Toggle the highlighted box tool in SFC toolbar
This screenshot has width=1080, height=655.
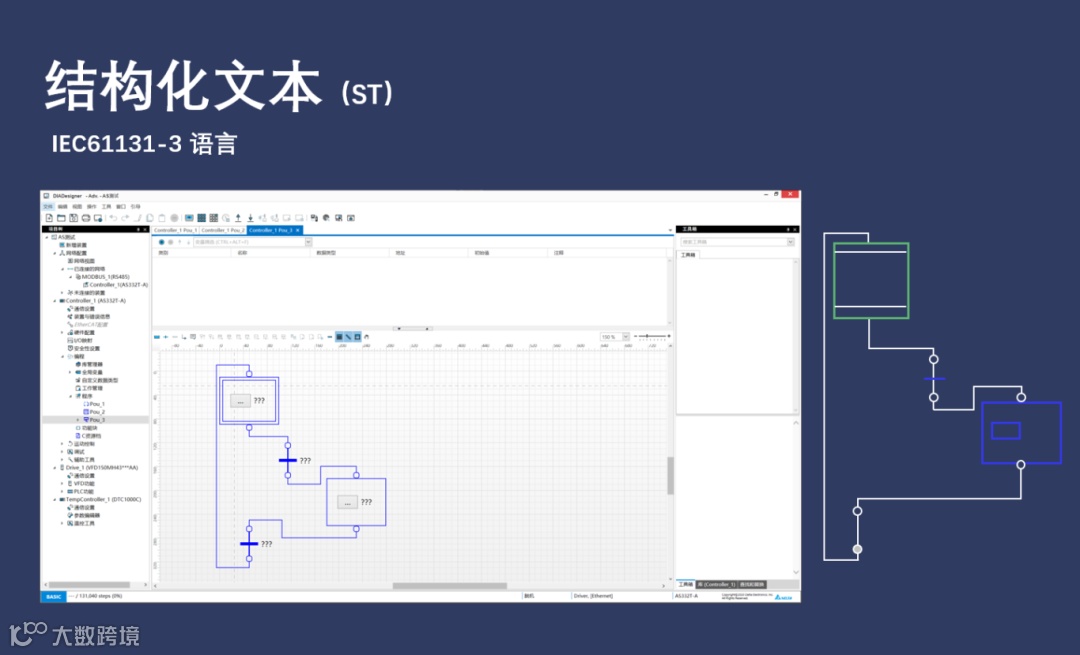(x=357, y=337)
